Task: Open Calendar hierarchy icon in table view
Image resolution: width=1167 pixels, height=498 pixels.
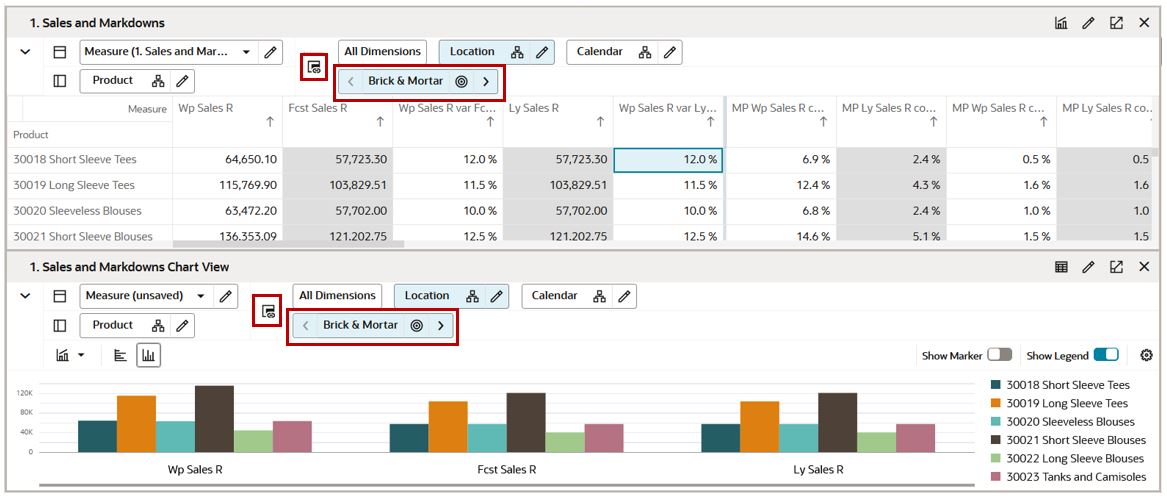Action: [645, 52]
